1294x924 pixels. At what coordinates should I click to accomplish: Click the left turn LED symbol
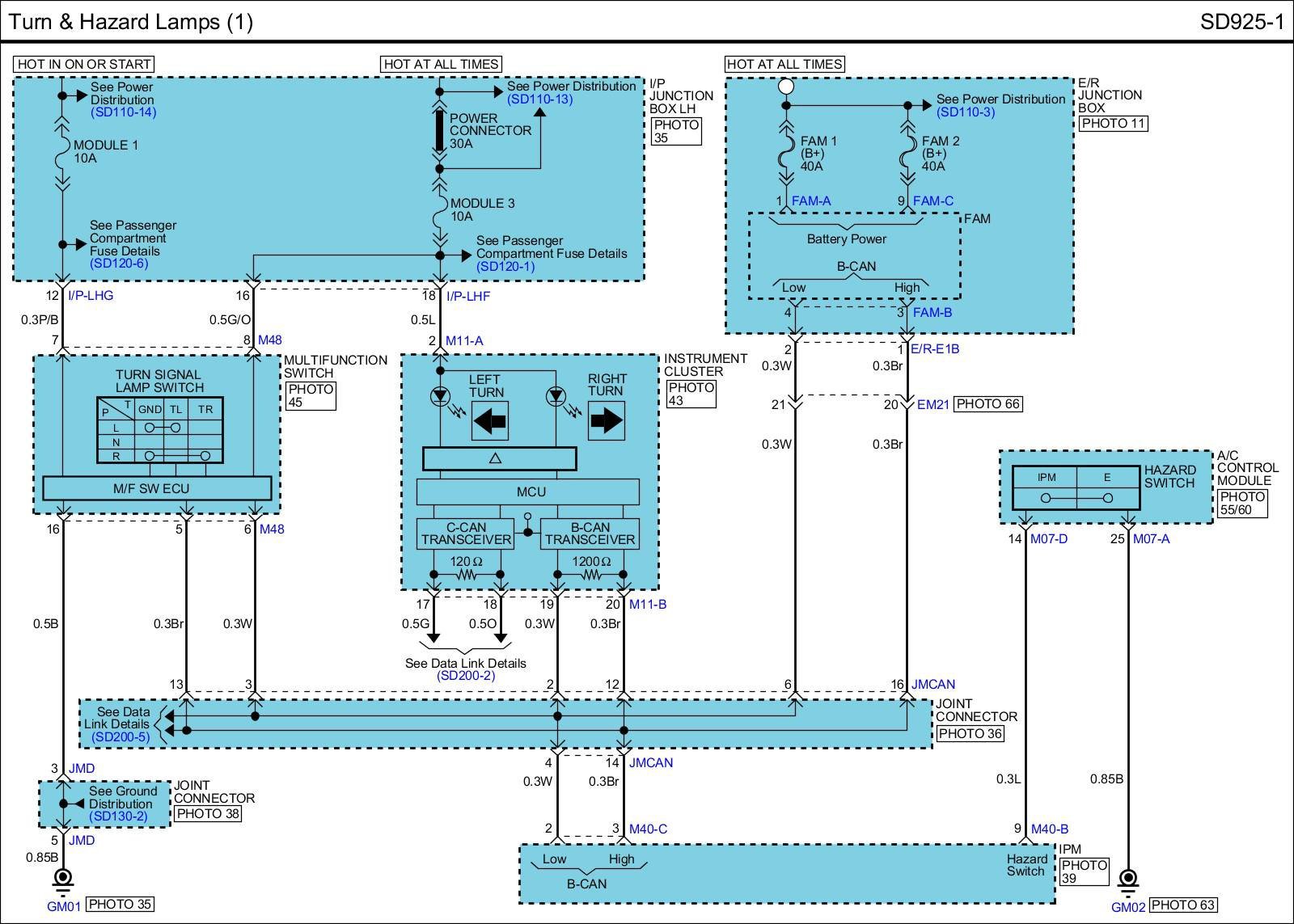click(x=441, y=397)
